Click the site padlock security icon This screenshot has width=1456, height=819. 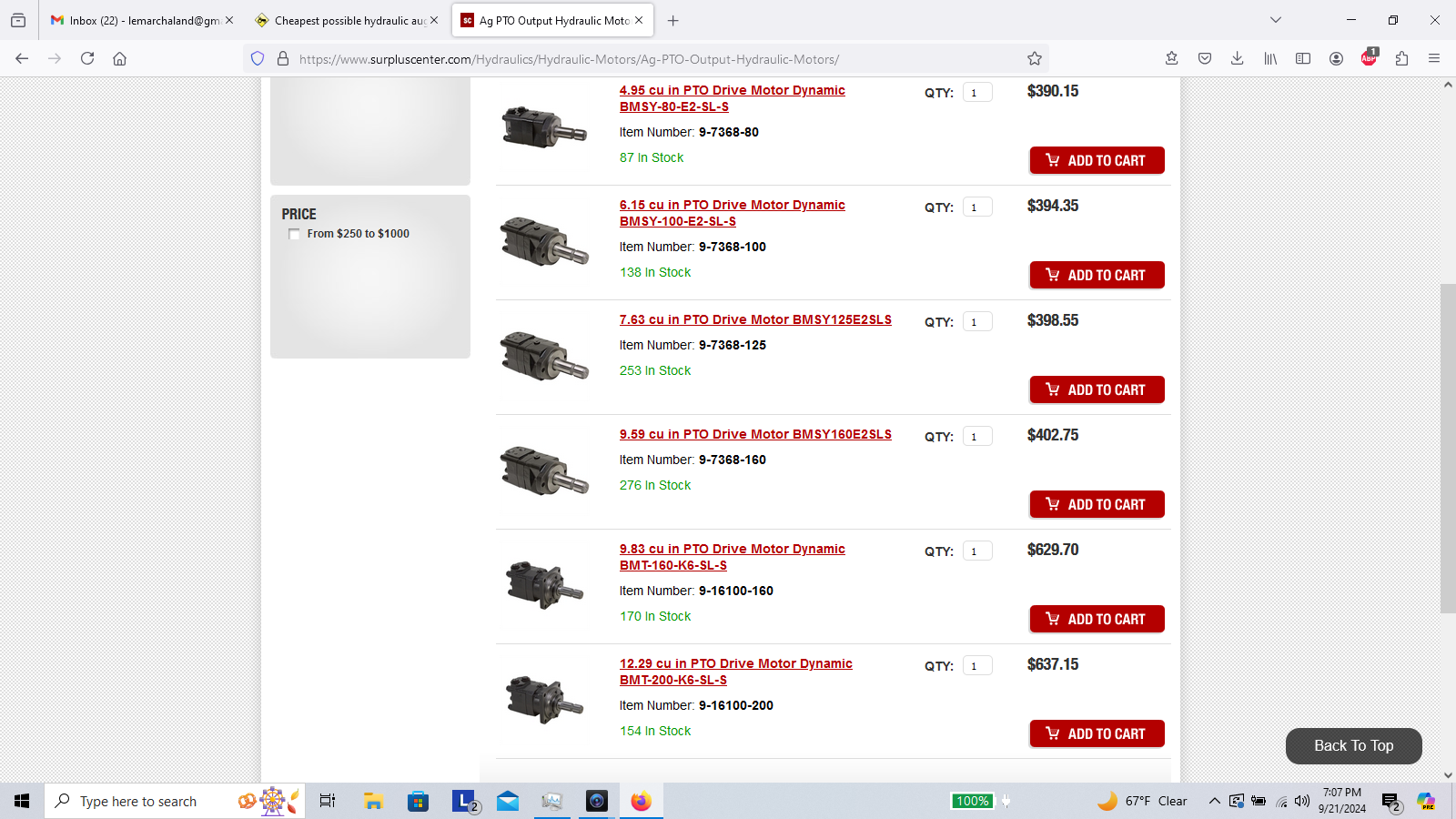[x=283, y=58]
